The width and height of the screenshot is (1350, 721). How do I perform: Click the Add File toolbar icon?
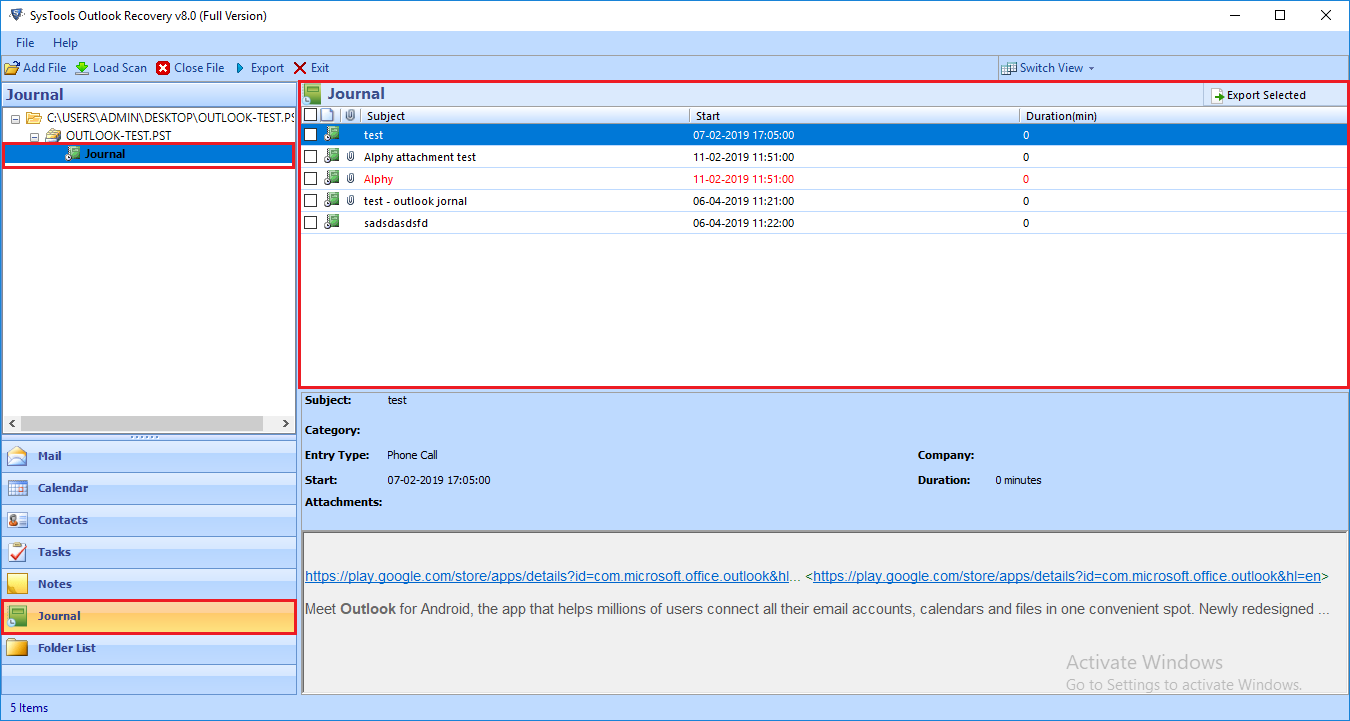pyautogui.click(x=12, y=68)
